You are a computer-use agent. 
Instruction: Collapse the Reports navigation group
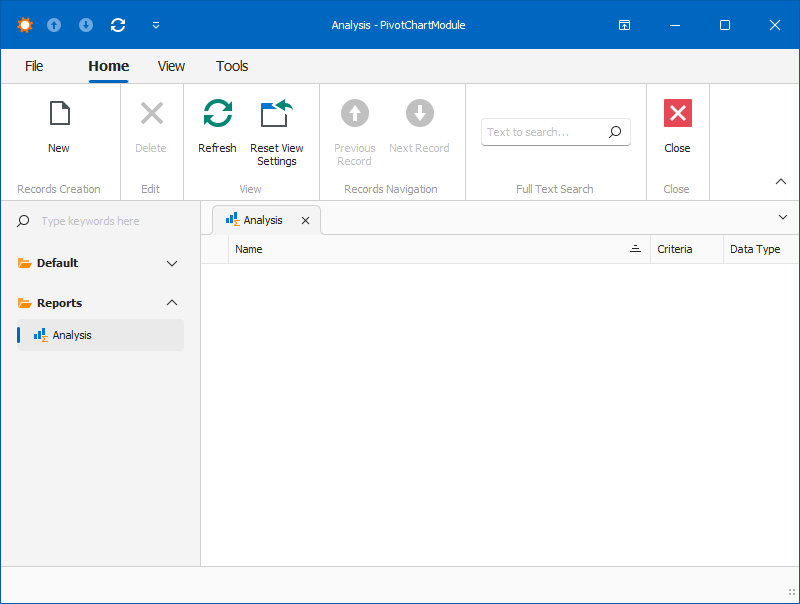(x=172, y=303)
